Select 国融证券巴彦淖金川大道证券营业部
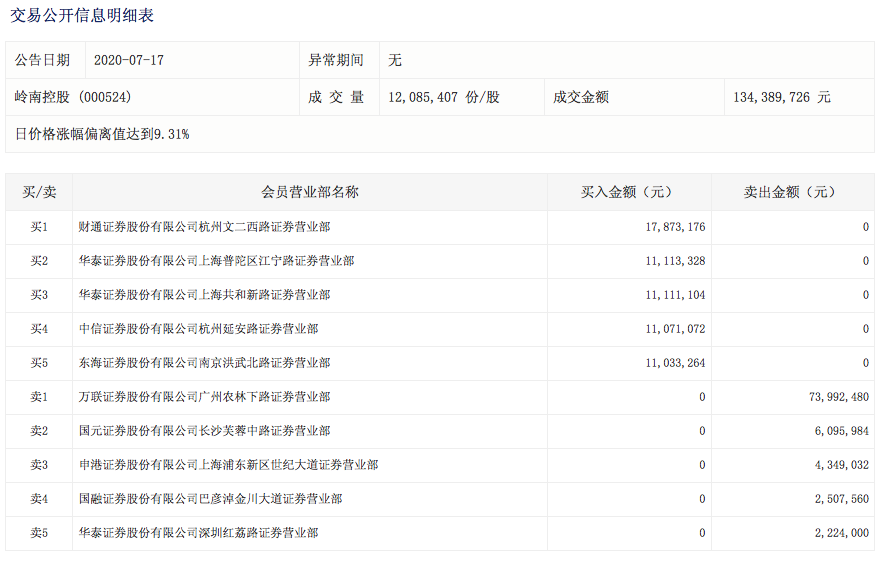 click(210, 499)
